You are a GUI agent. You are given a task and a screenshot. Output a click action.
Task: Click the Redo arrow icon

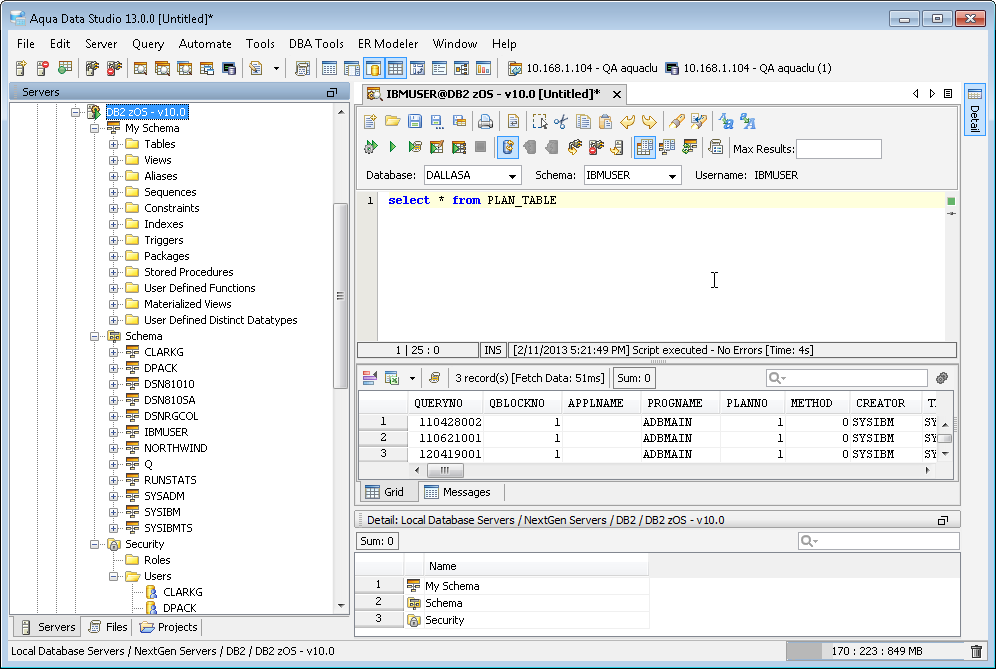click(x=649, y=121)
